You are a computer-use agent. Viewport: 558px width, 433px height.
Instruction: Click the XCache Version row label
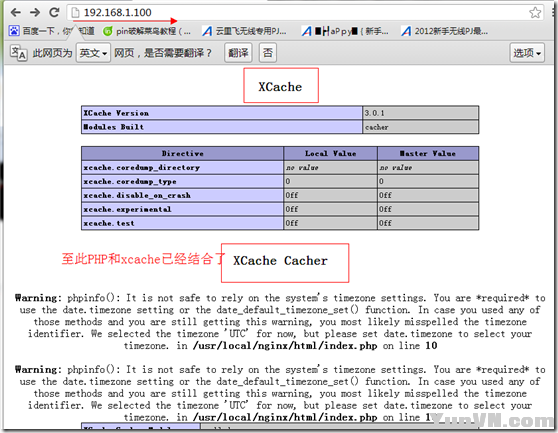coord(116,113)
